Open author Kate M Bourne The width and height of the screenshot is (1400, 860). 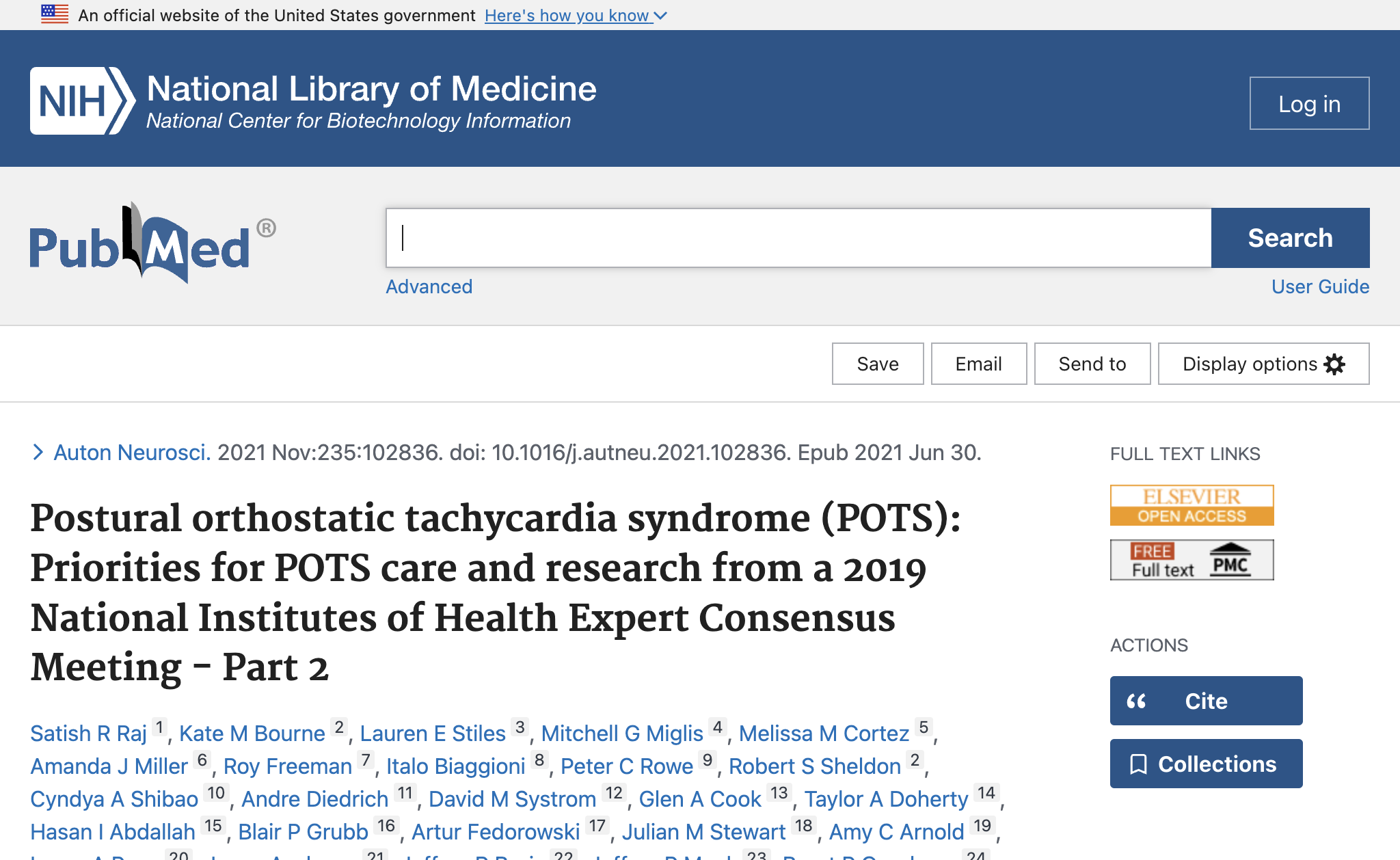tap(252, 734)
